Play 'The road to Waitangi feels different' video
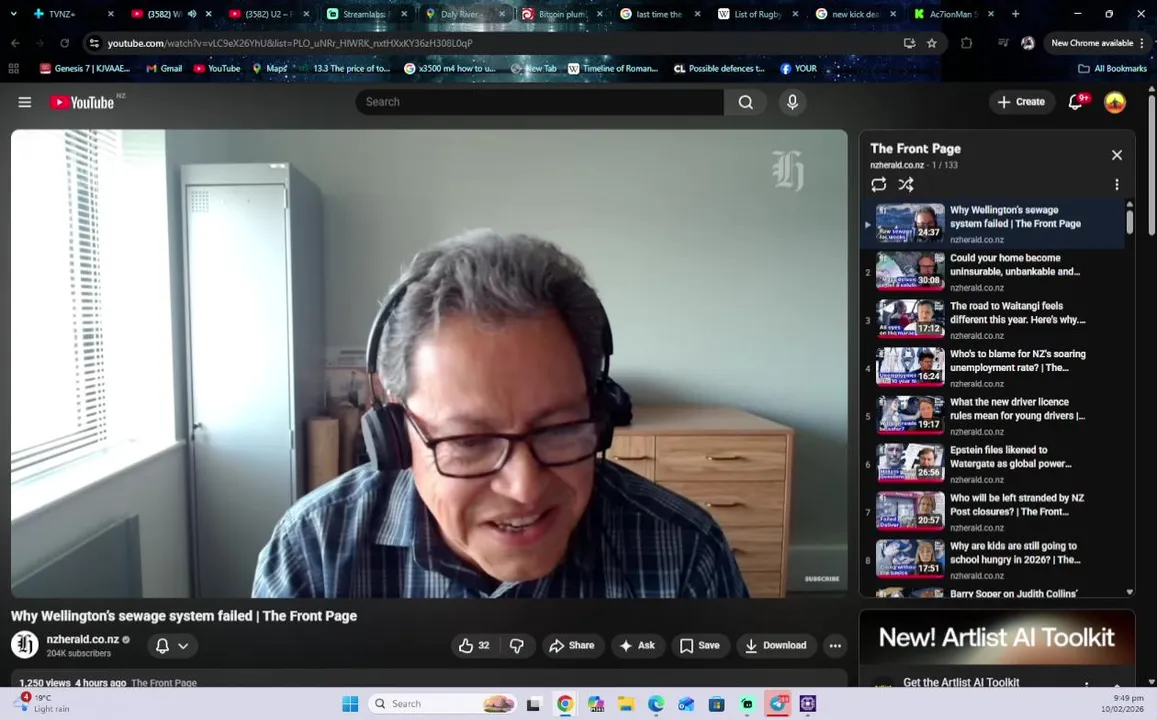The width and height of the screenshot is (1157, 720). click(x=992, y=319)
